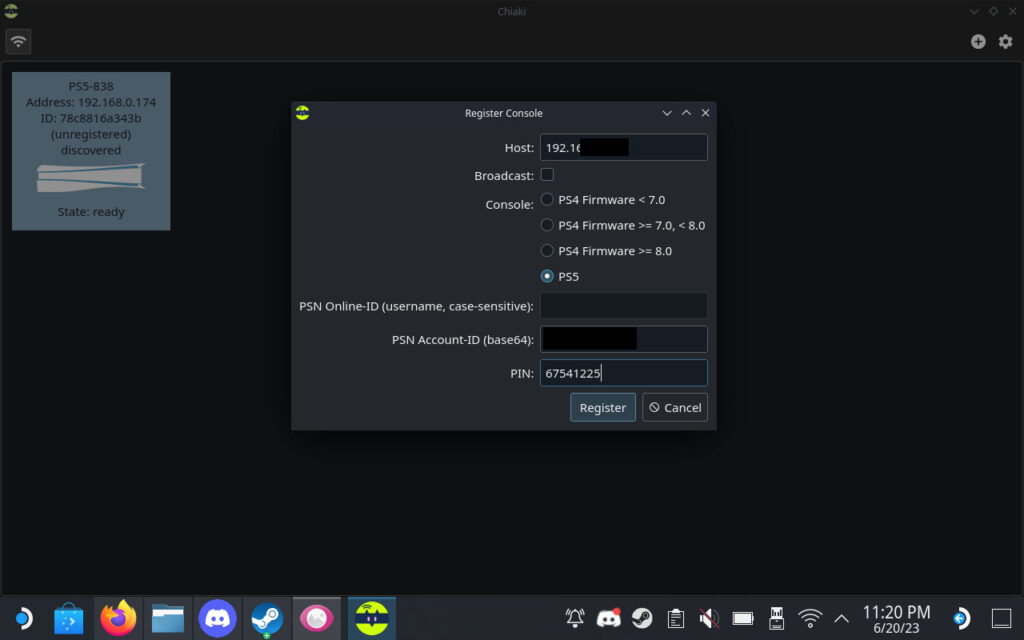
Task: Open the application launcher in taskbar
Action: point(23,618)
